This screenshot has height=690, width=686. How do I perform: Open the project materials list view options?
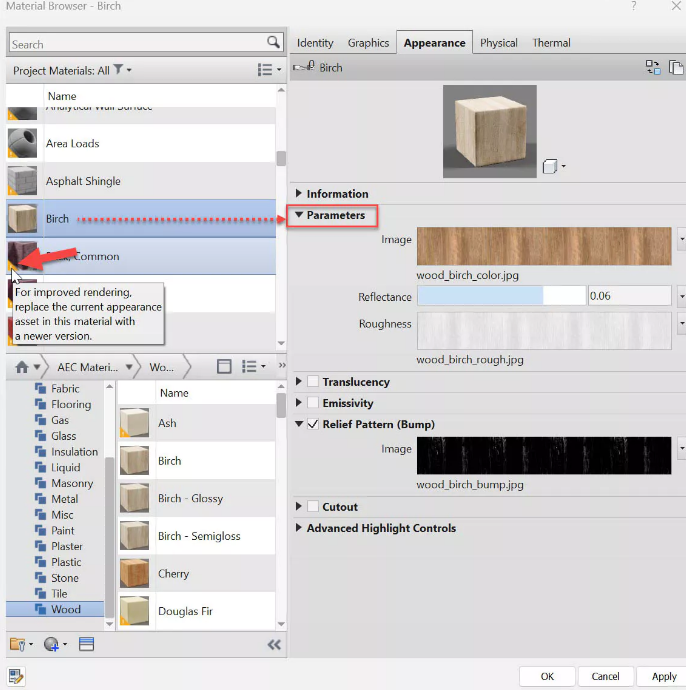tap(269, 70)
